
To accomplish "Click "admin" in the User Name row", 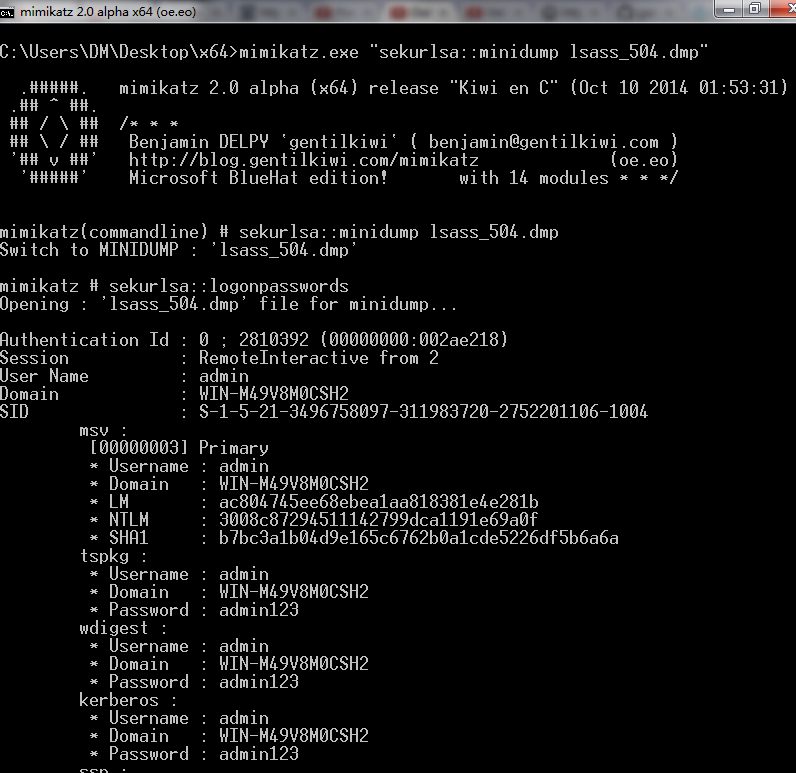I will (x=224, y=376).
